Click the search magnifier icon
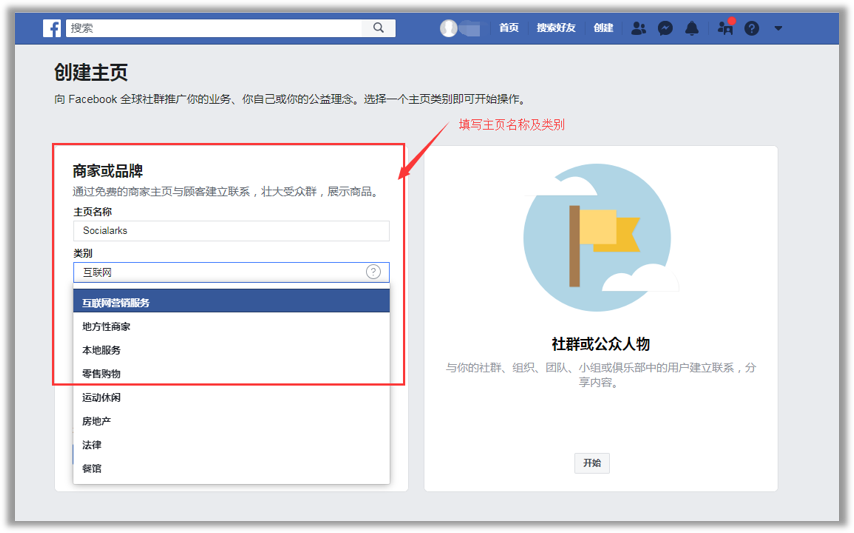854x533 pixels. pos(379,28)
